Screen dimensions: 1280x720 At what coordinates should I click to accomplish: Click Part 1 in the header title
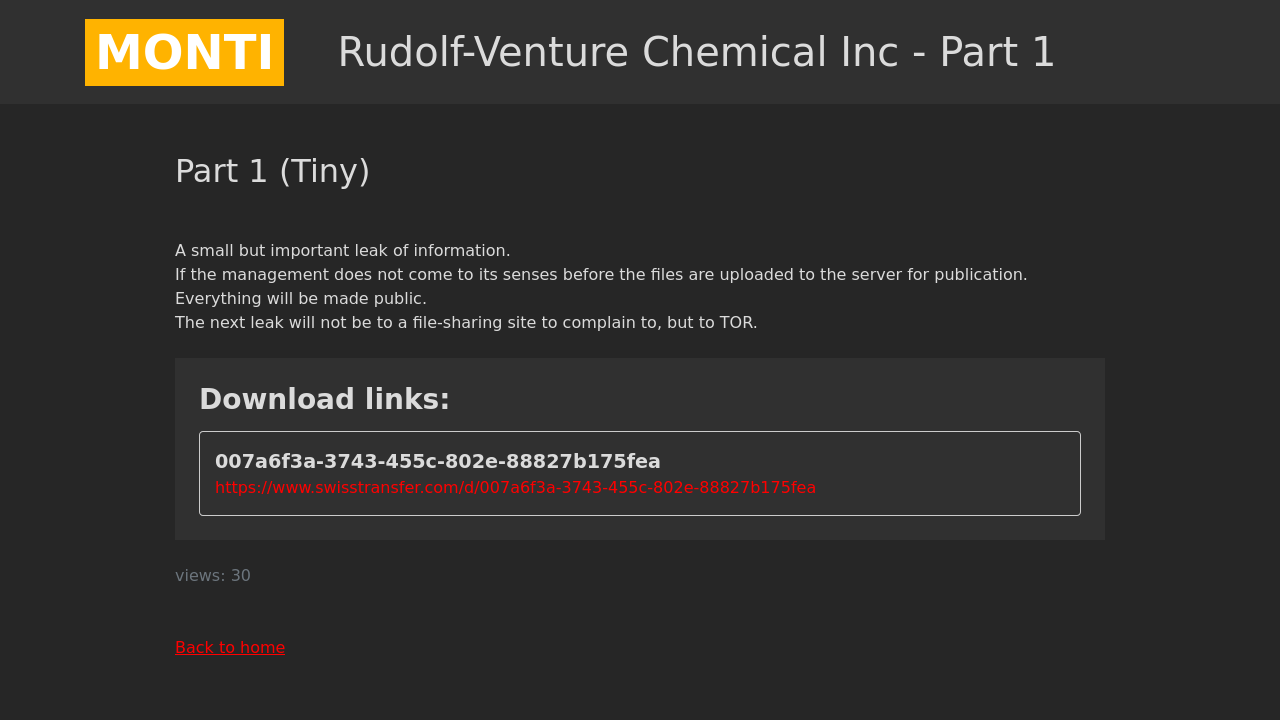(997, 52)
